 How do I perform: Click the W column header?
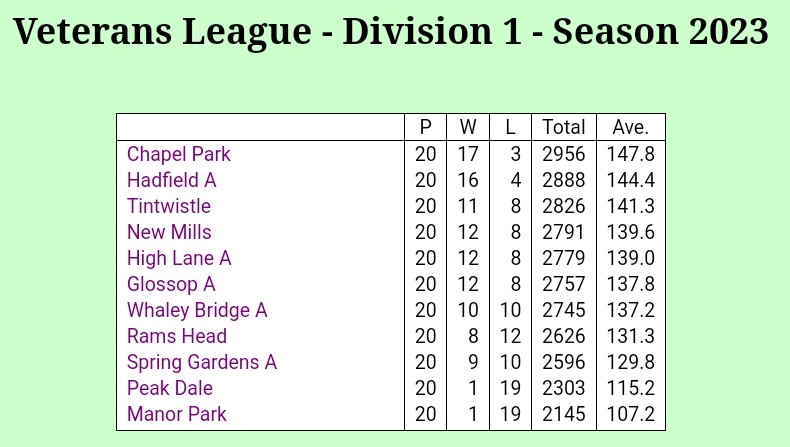(x=468, y=127)
